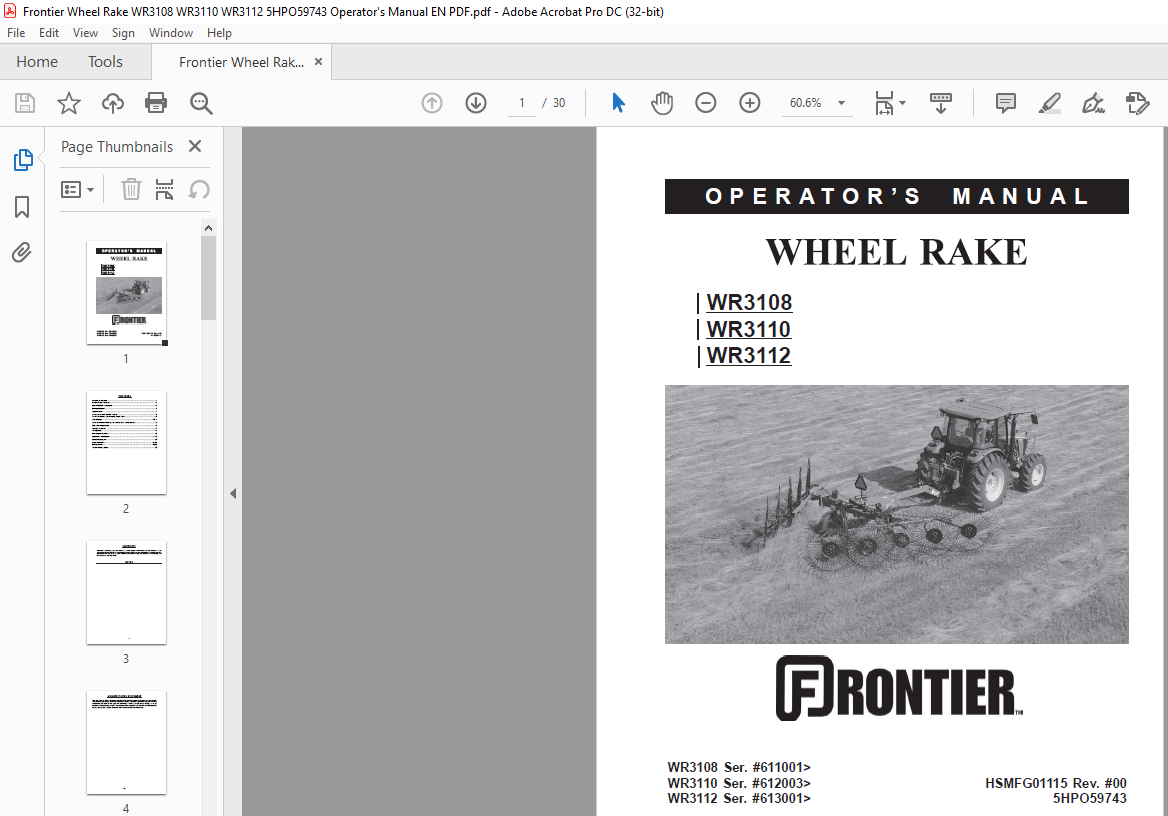Screen dimensions: 1168x816
Task: Click the stamp tool icon
Action: point(1137,103)
